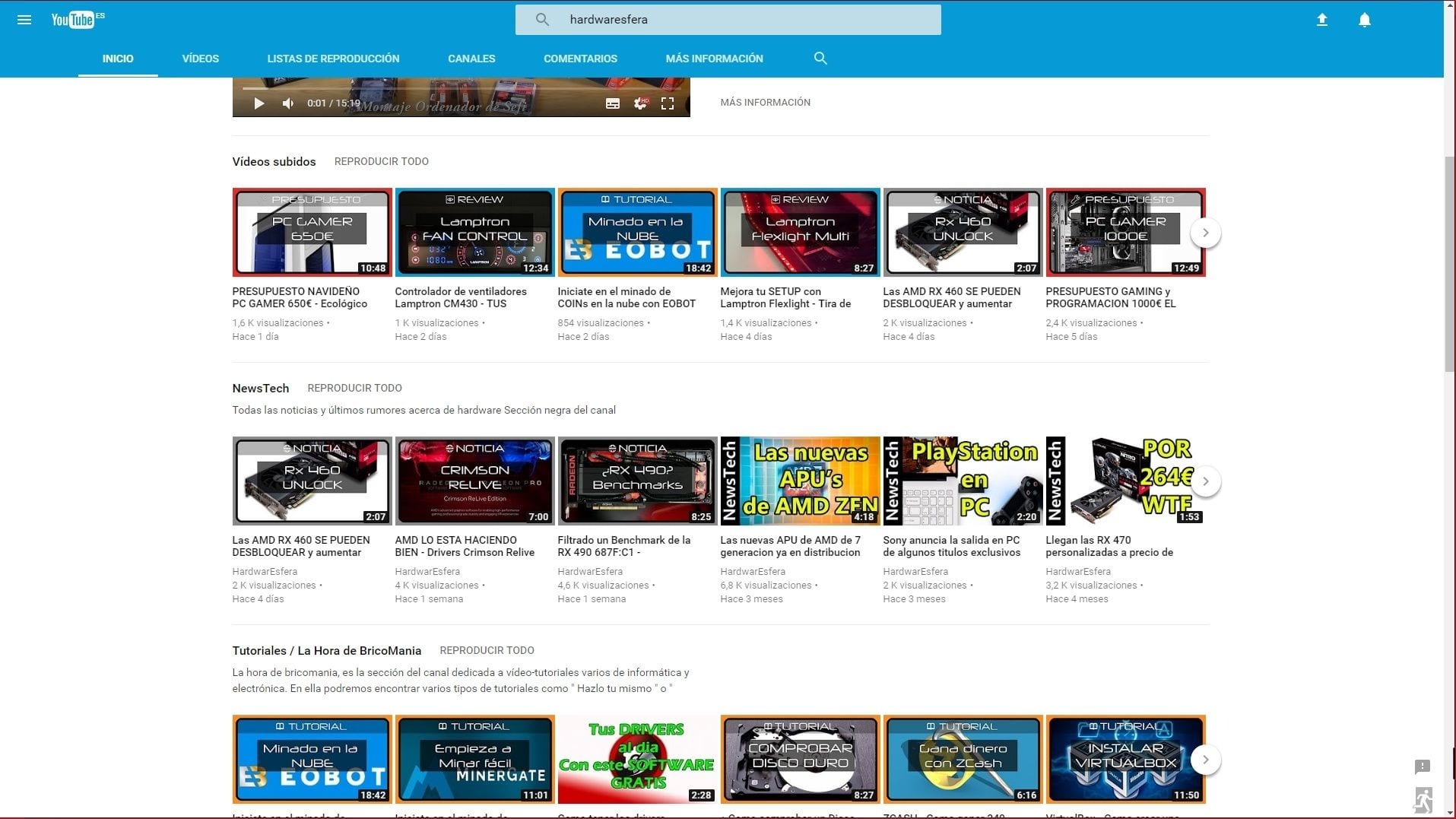This screenshot has width=1456, height=819.
Task: Open PlayStation en PC thumbnail
Action: 963,481
